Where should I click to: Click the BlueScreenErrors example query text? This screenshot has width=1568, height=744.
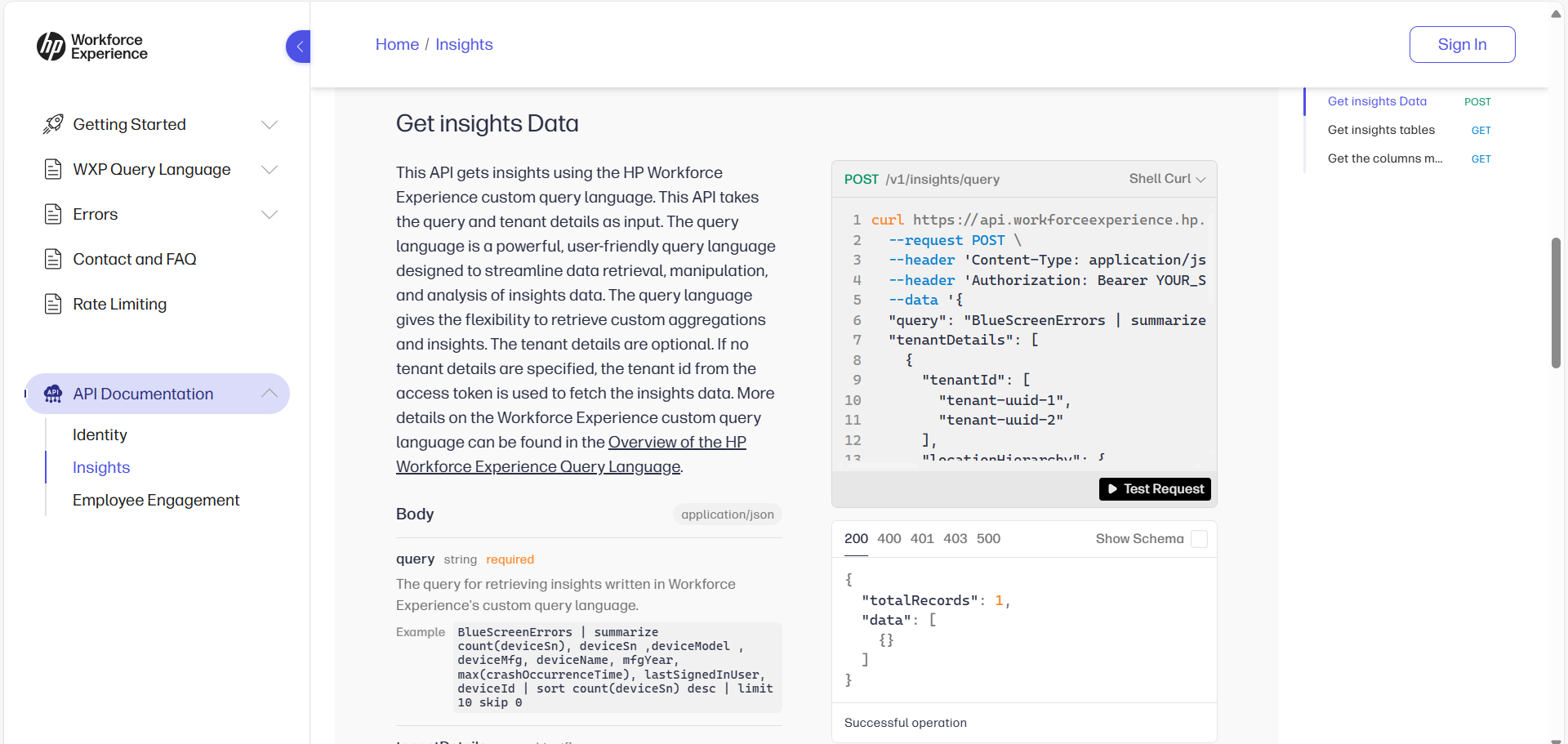pyautogui.click(x=616, y=667)
